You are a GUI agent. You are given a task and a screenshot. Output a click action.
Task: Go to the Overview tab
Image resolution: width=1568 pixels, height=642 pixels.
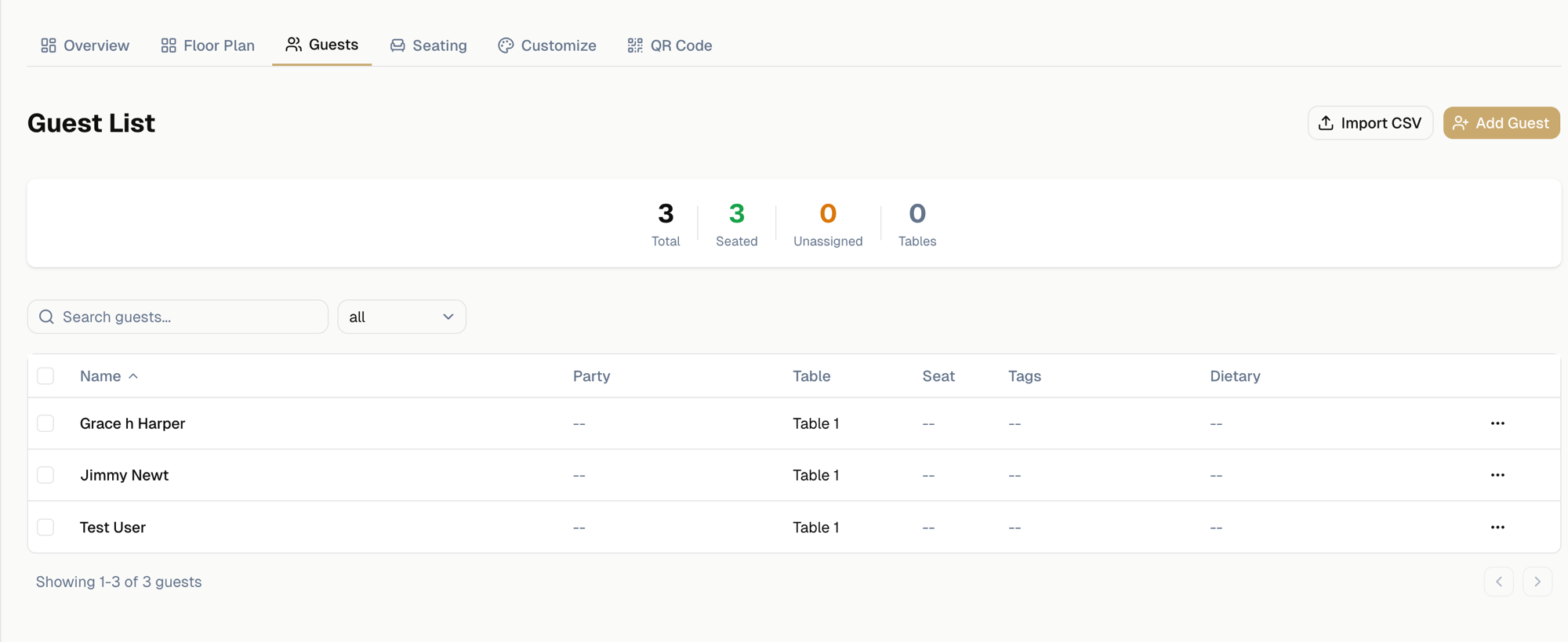(x=85, y=45)
